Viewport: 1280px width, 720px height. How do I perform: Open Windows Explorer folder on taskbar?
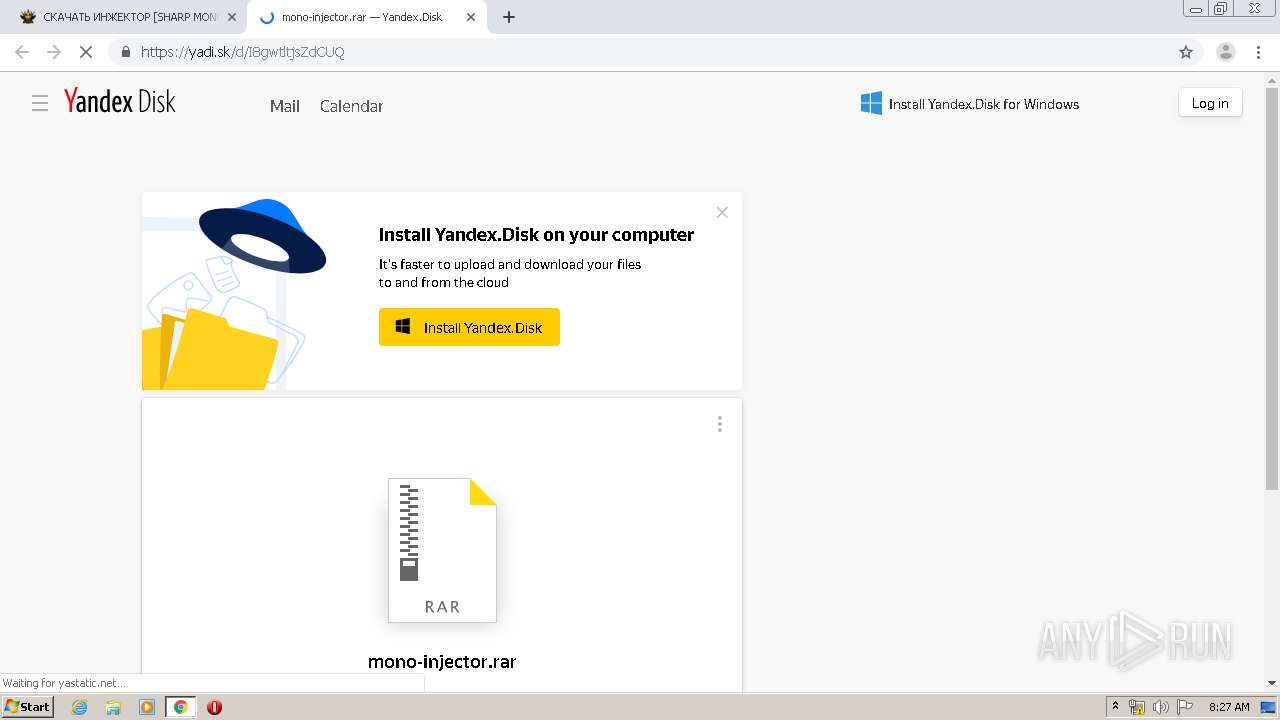point(113,707)
